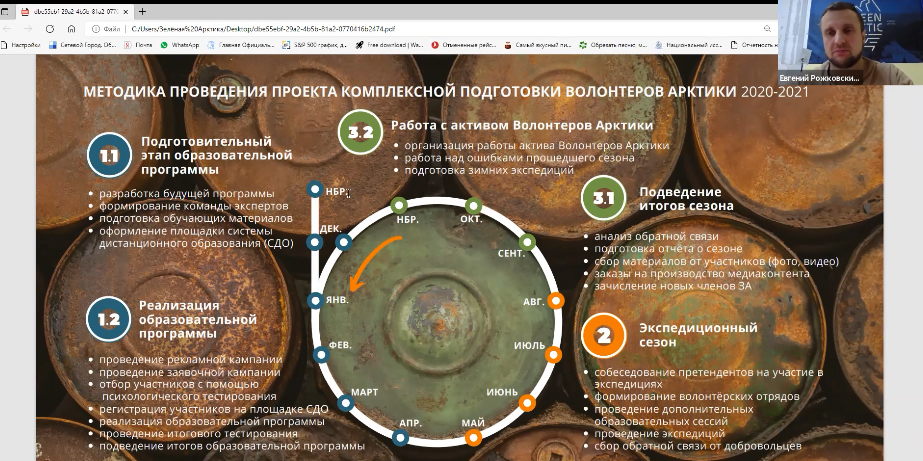This screenshot has height=461, width=923.
Task: Click bullet 'зачисление новых членов ЗА'
Action: pos(673,286)
